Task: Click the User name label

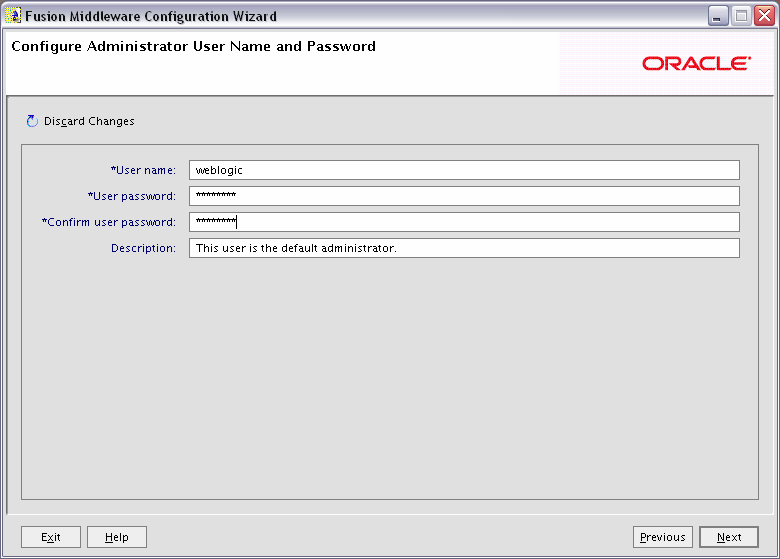Action: pyautogui.click(x=143, y=170)
